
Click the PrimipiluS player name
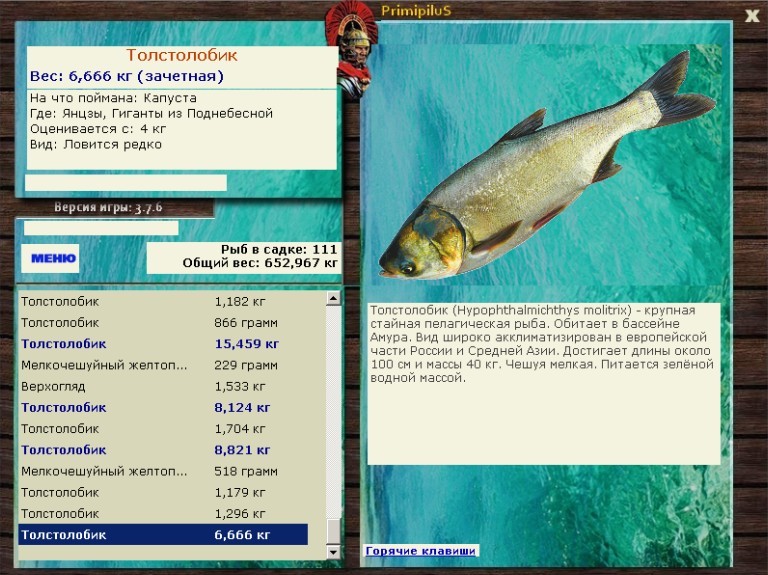tap(416, 11)
